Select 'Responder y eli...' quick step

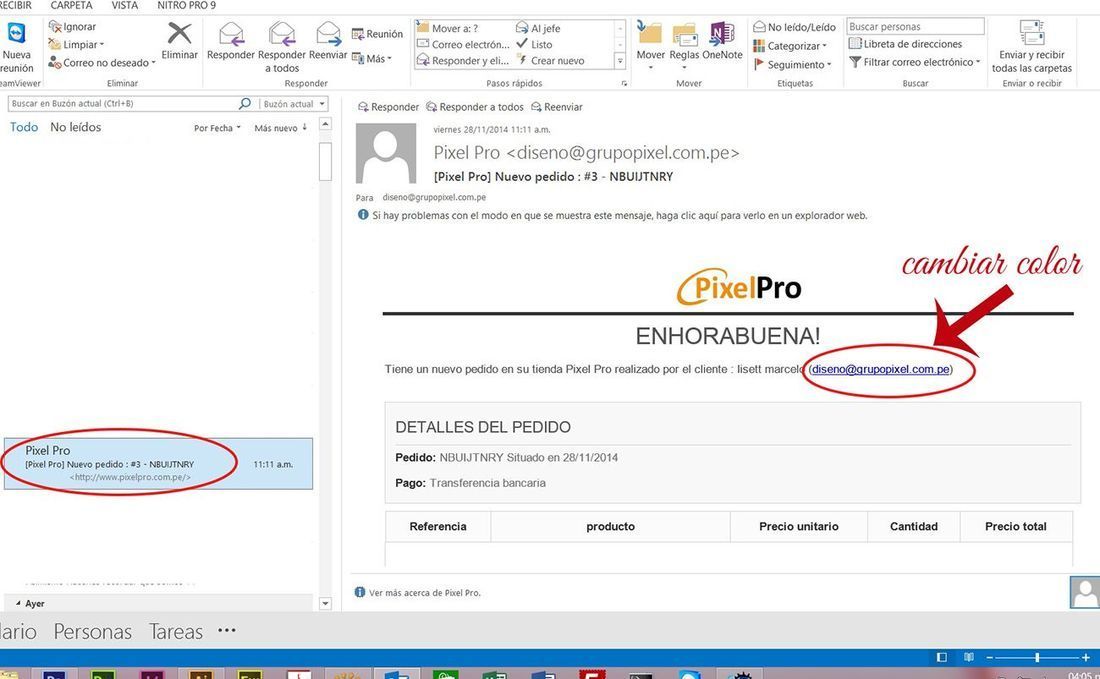[463, 60]
